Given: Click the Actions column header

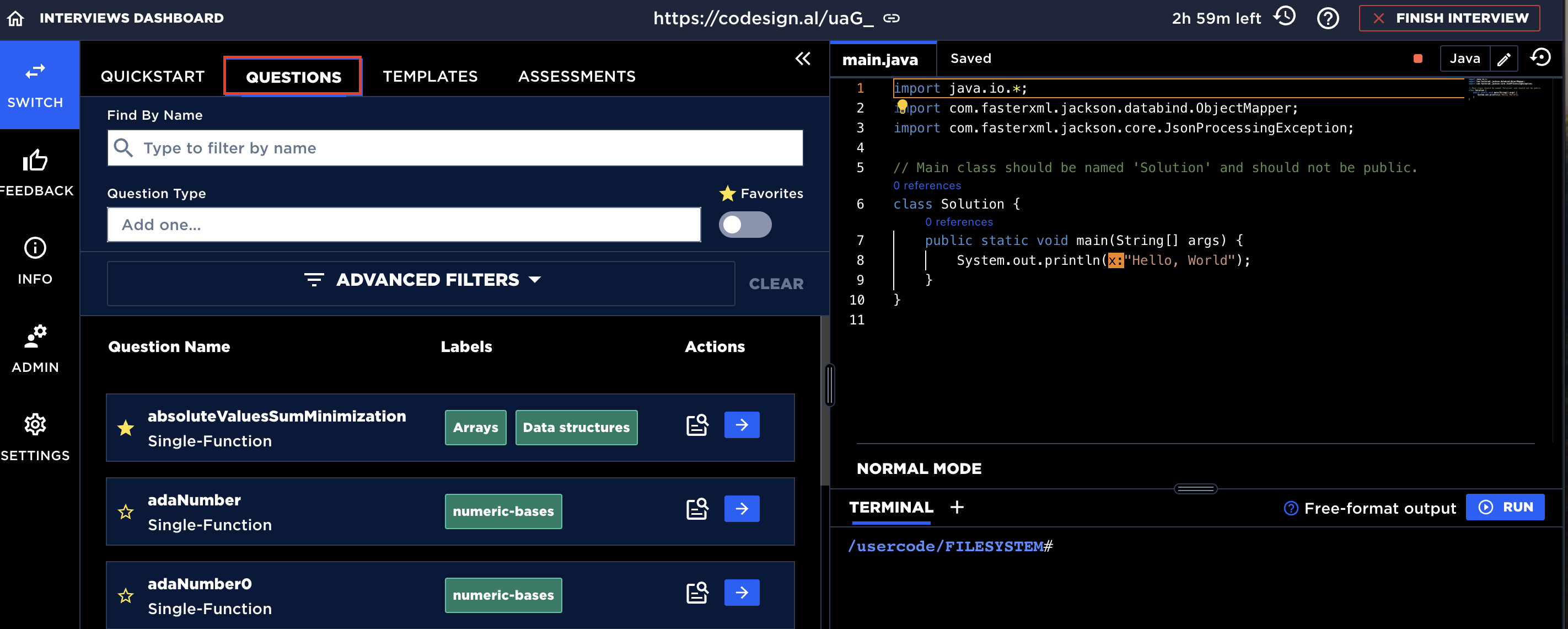Looking at the screenshot, I should point(715,347).
